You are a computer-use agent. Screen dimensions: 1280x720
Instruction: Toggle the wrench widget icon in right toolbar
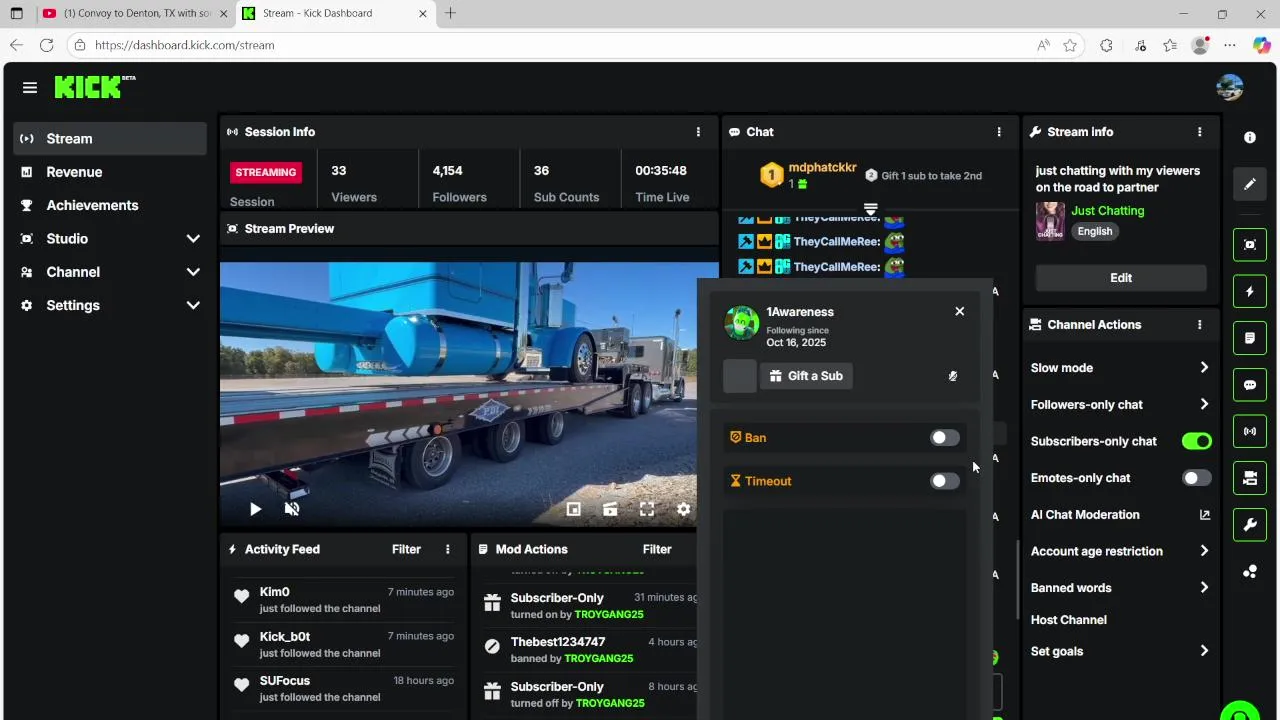(x=1250, y=524)
